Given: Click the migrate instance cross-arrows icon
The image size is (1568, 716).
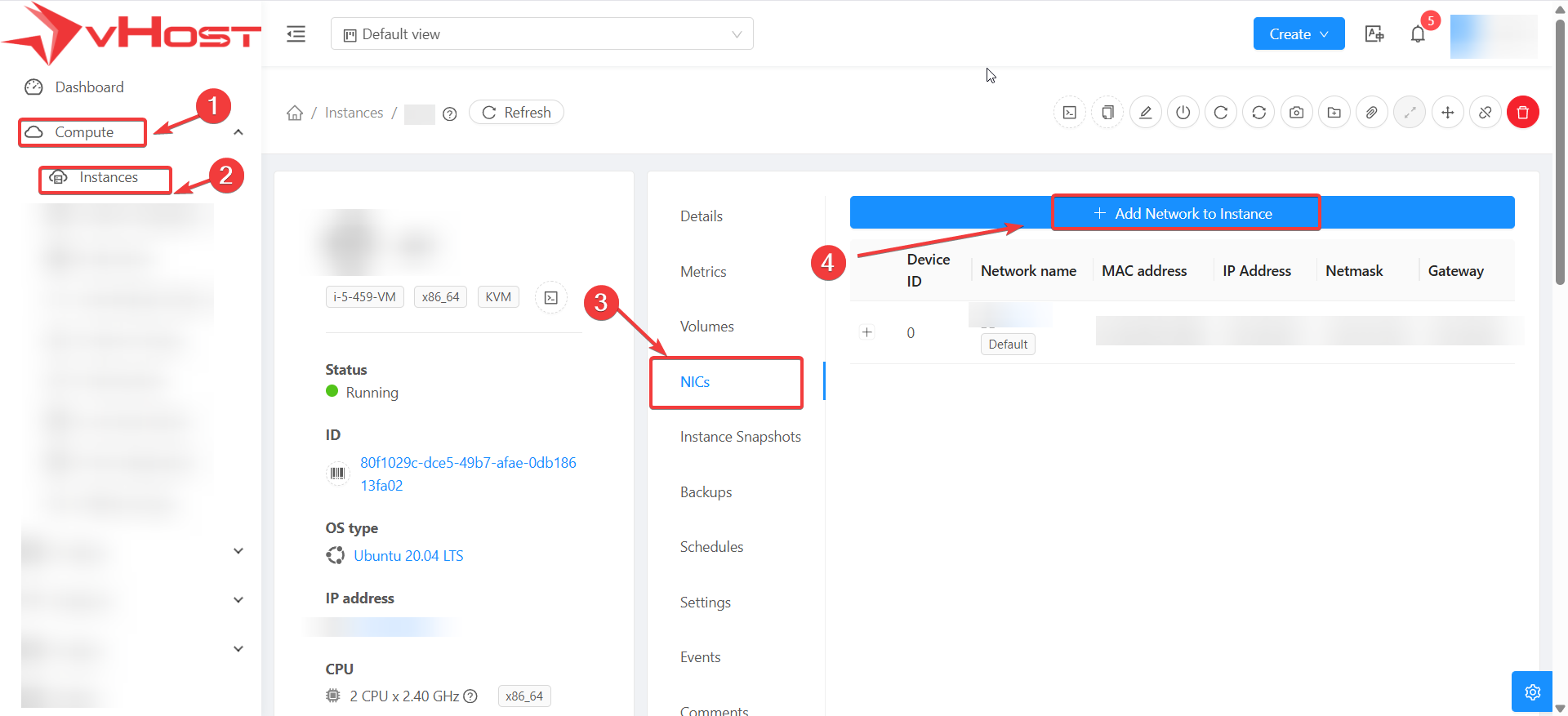Looking at the screenshot, I should click(1447, 113).
